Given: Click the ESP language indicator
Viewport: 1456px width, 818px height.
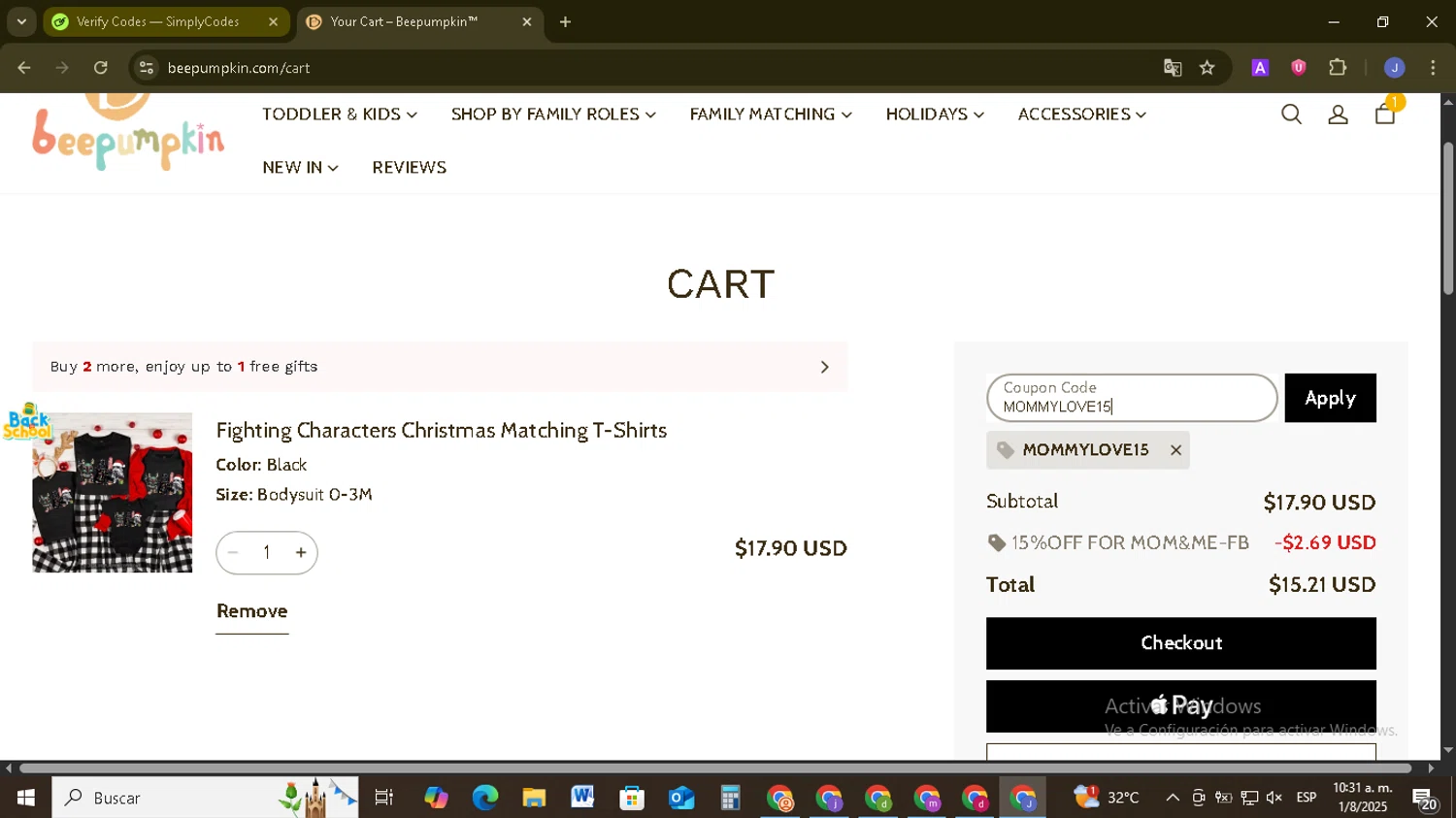Looking at the screenshot, I should (1307, 798).
